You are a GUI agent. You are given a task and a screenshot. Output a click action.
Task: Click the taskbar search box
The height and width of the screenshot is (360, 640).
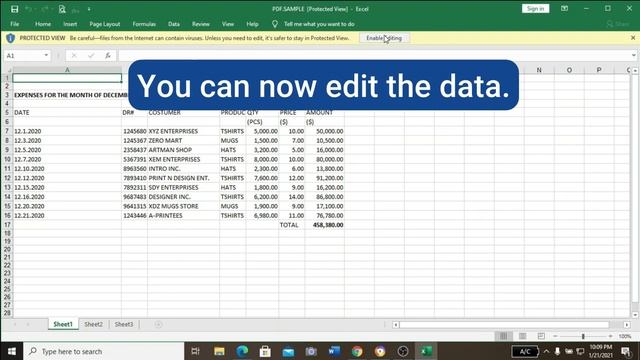click(104, 351)
